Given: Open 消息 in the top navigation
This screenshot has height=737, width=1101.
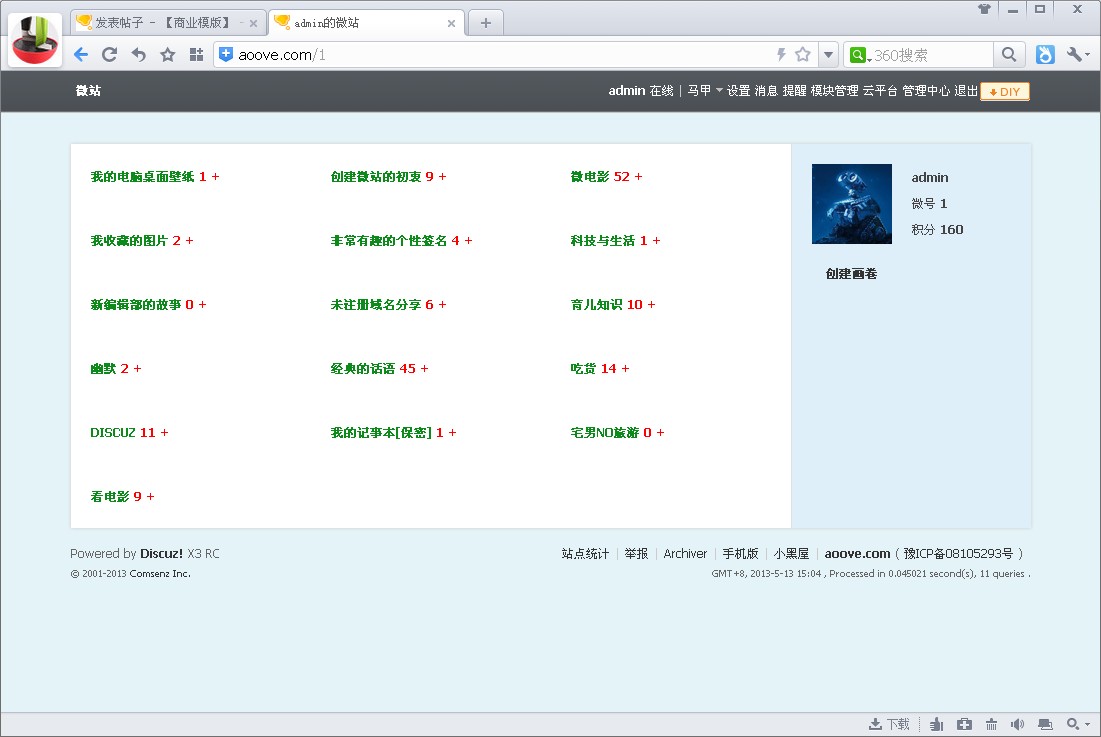Looking at the screenshot, I should tap(766, 91).
